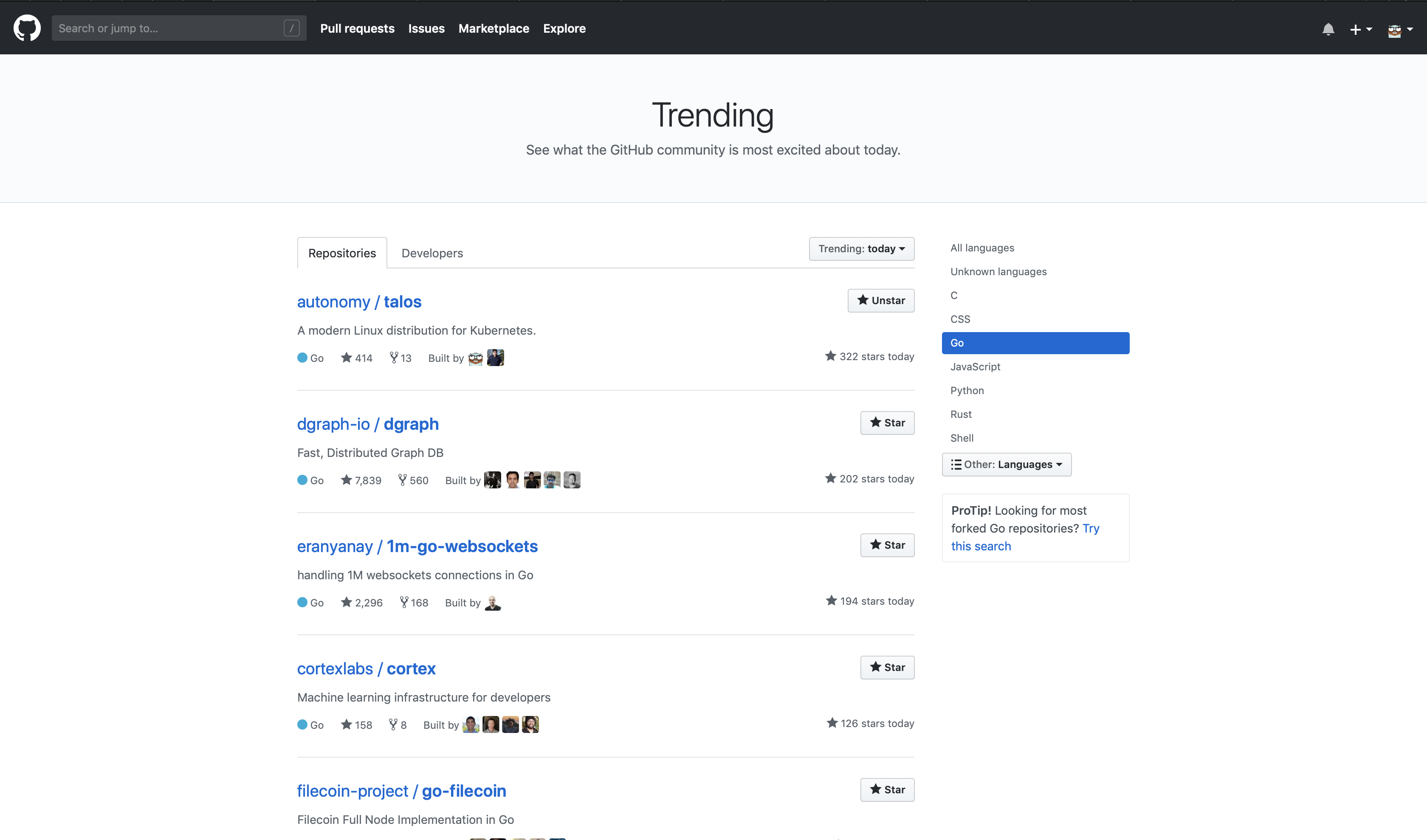Star the eranyanay / 1m-go-websockets repository
1427x840 pixels.
tap(887, 545)
